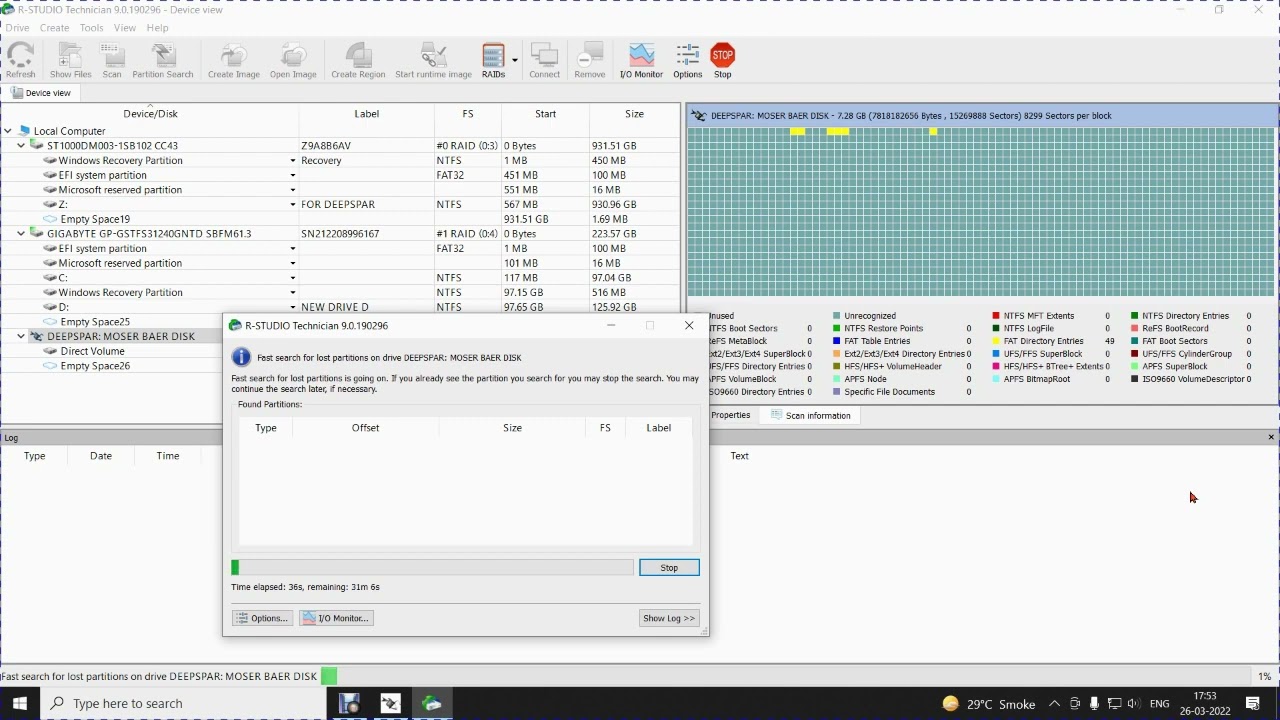The image size is (1280, 720).
Task: Open dropdown arrow beside Windows Recovery Partition Recovery
Action: [x=293, y=161]
